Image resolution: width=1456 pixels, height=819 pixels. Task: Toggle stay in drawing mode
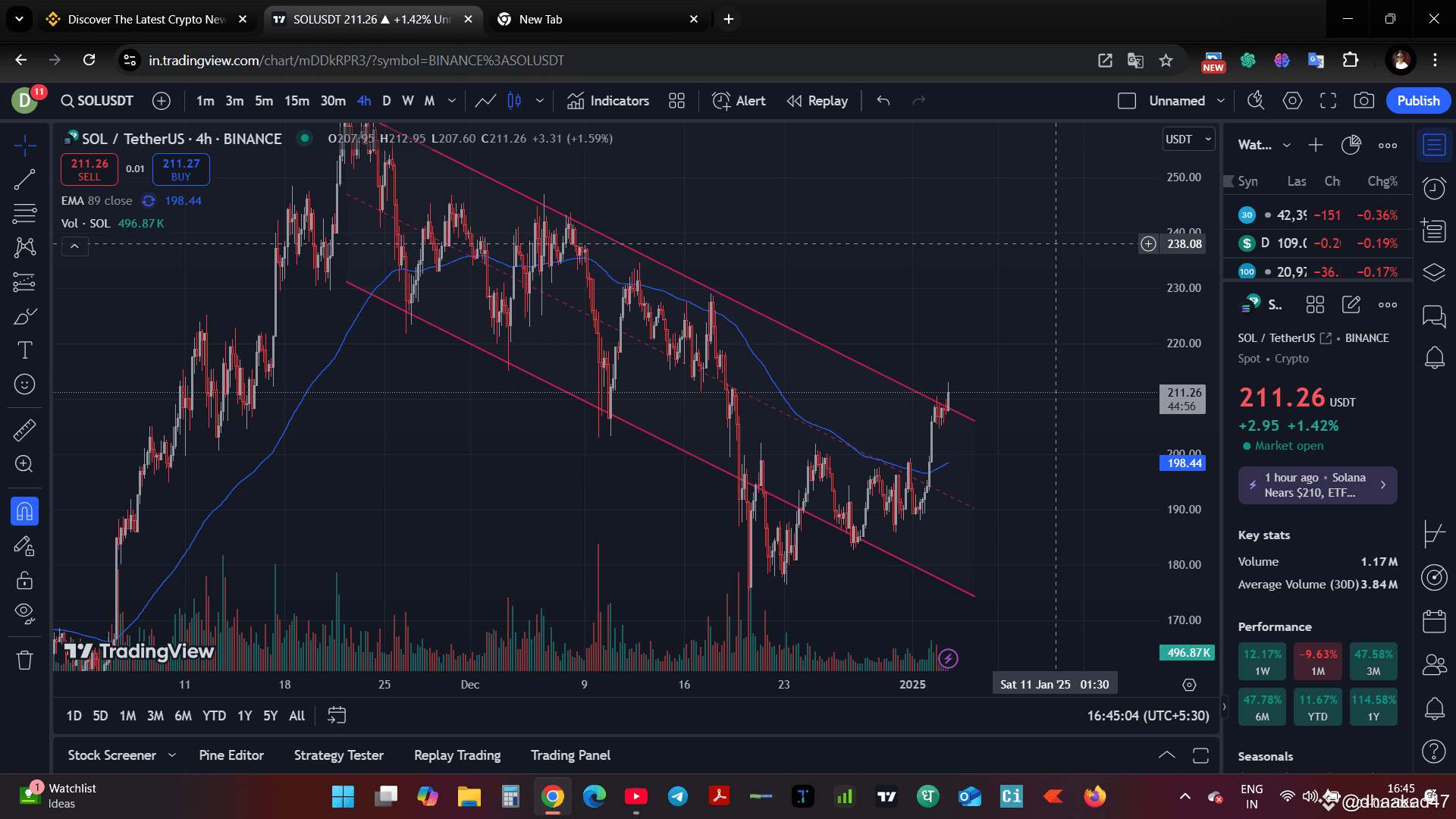(x=24, y=546)
